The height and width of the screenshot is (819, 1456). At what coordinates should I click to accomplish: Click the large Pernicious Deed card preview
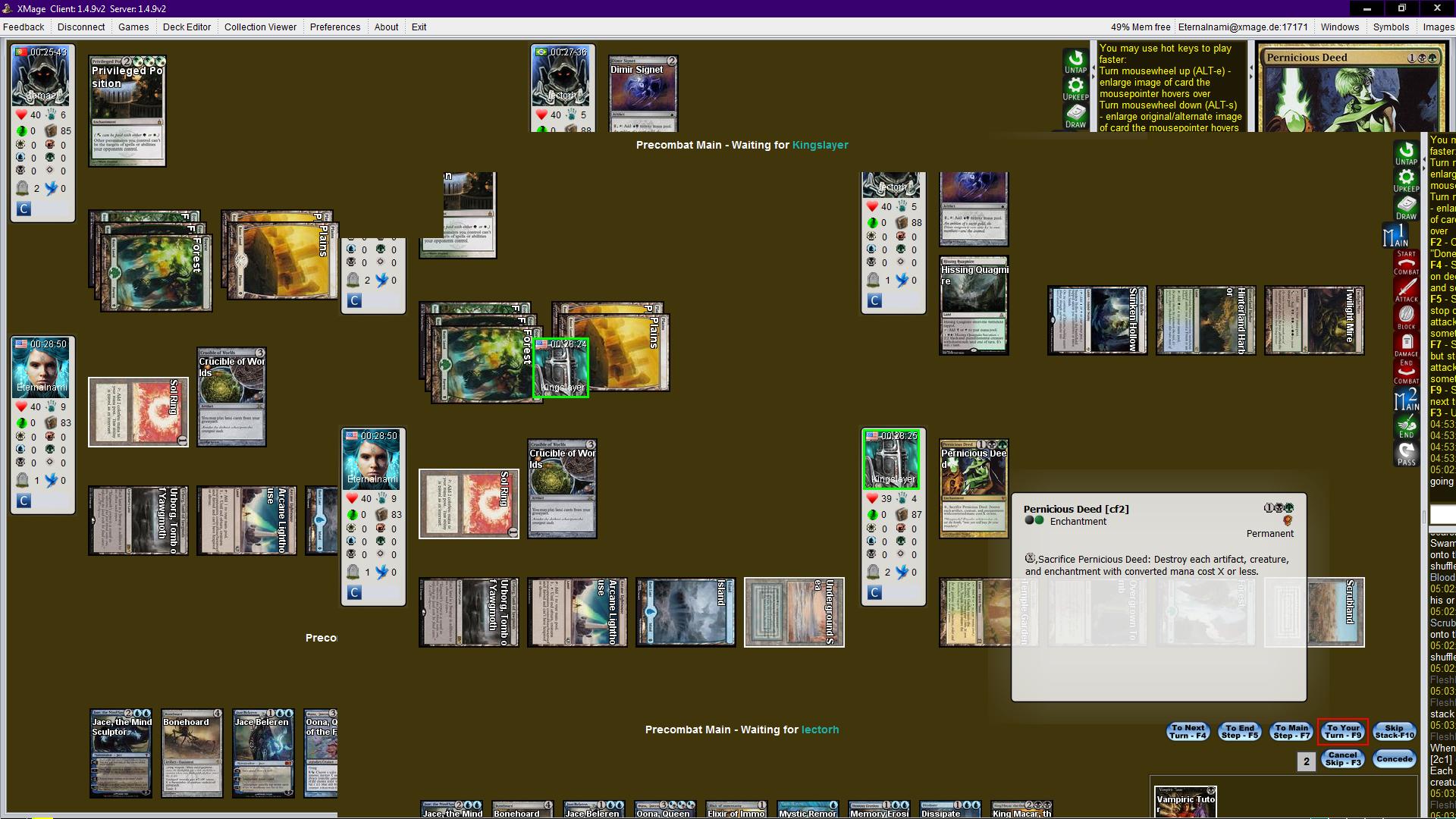[x=1351, y=88]
